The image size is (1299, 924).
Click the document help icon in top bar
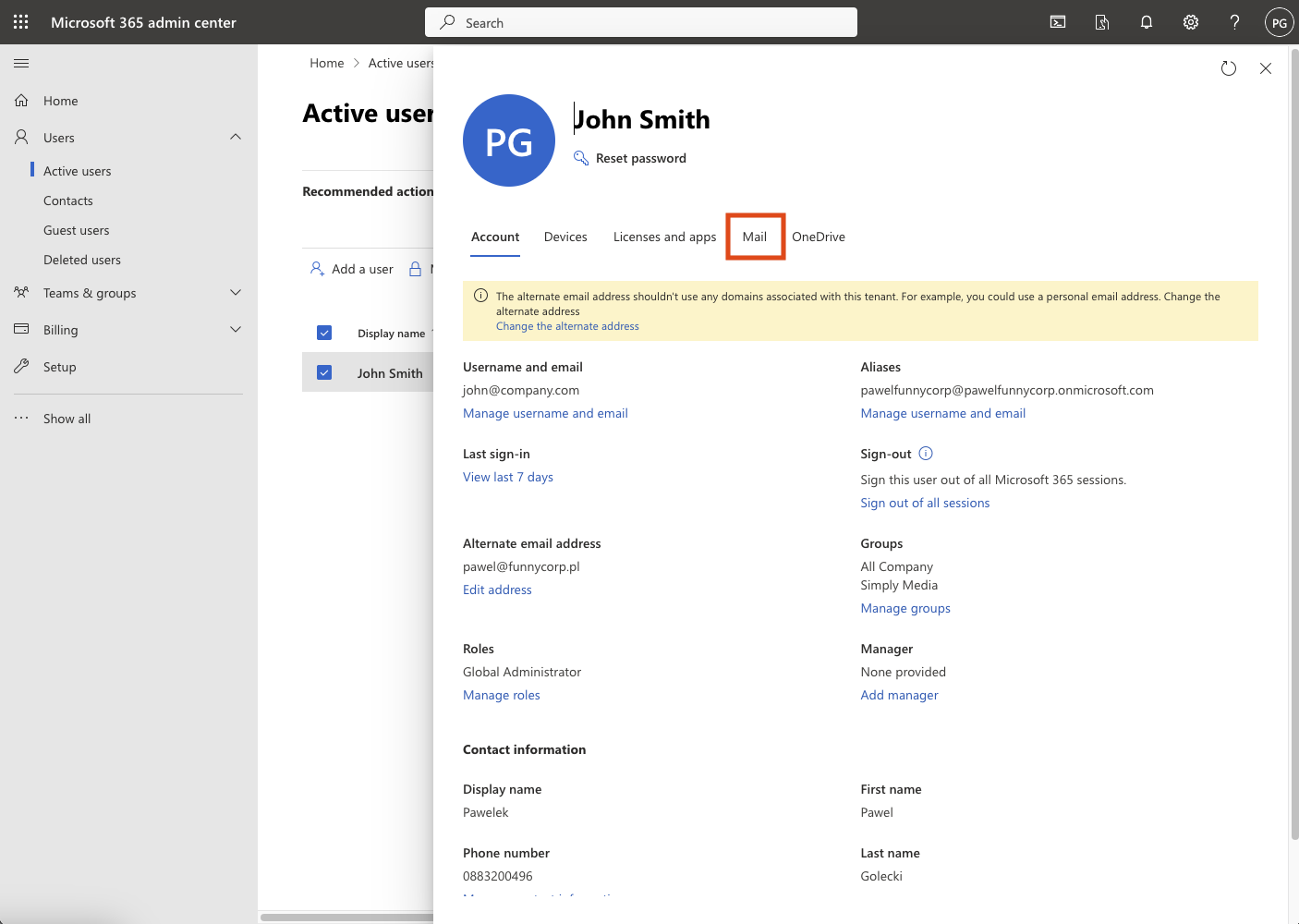[1102, 22]
